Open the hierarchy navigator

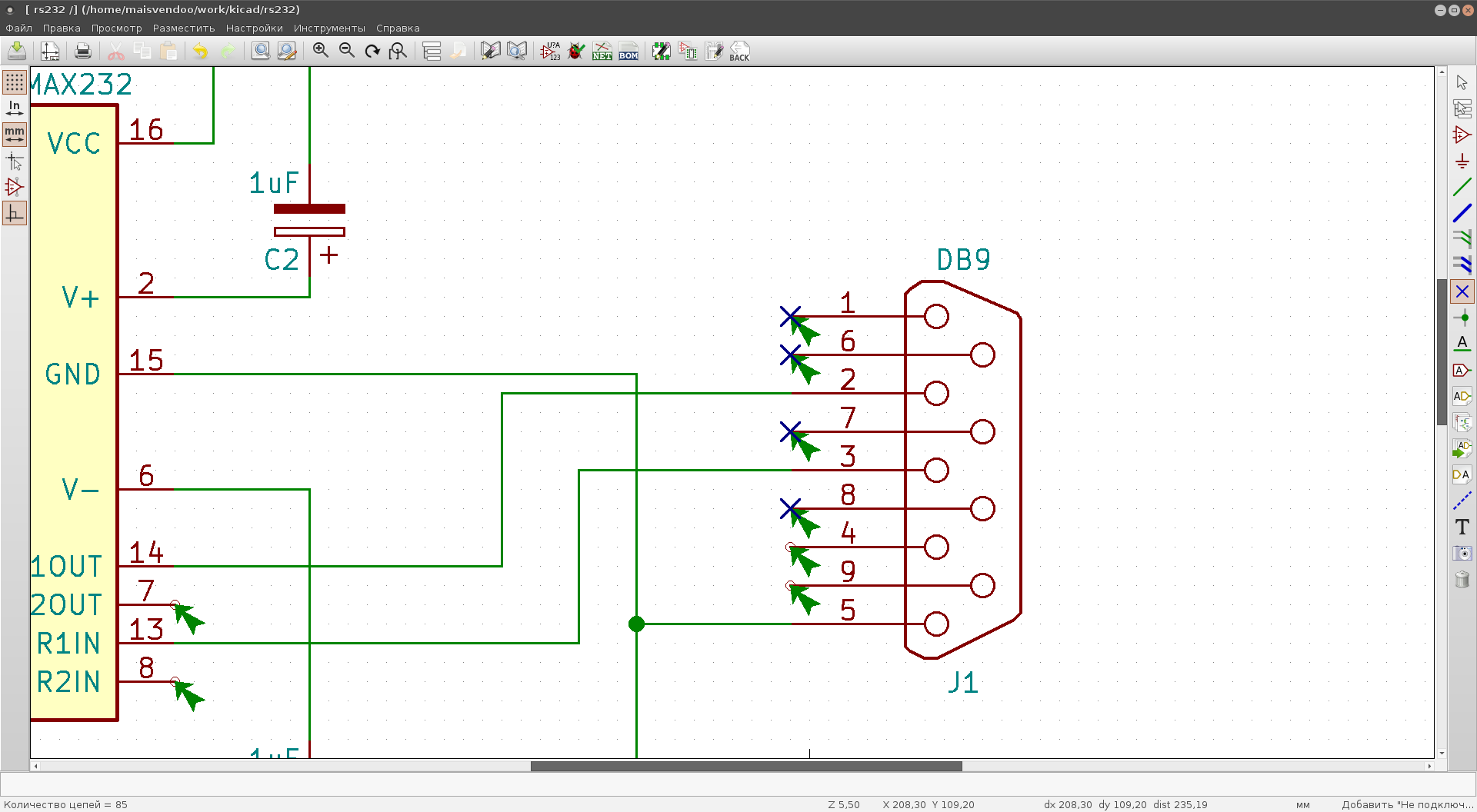[x=432, y=51]
